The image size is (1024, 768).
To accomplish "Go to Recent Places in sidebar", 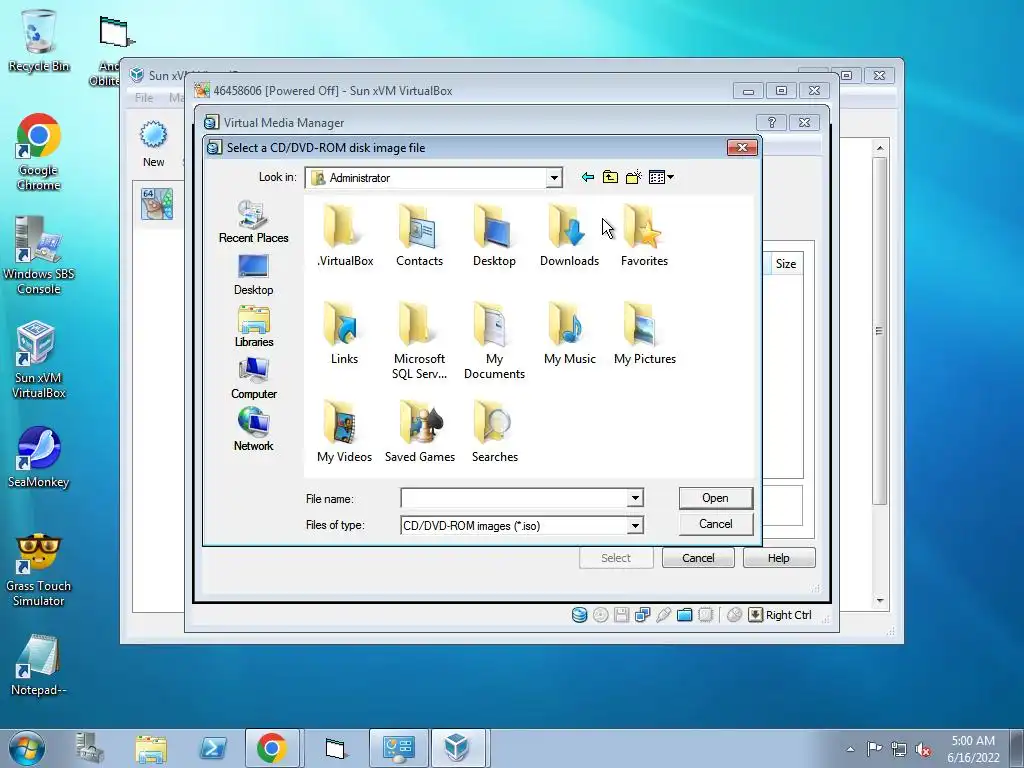I will click(253, 222).
